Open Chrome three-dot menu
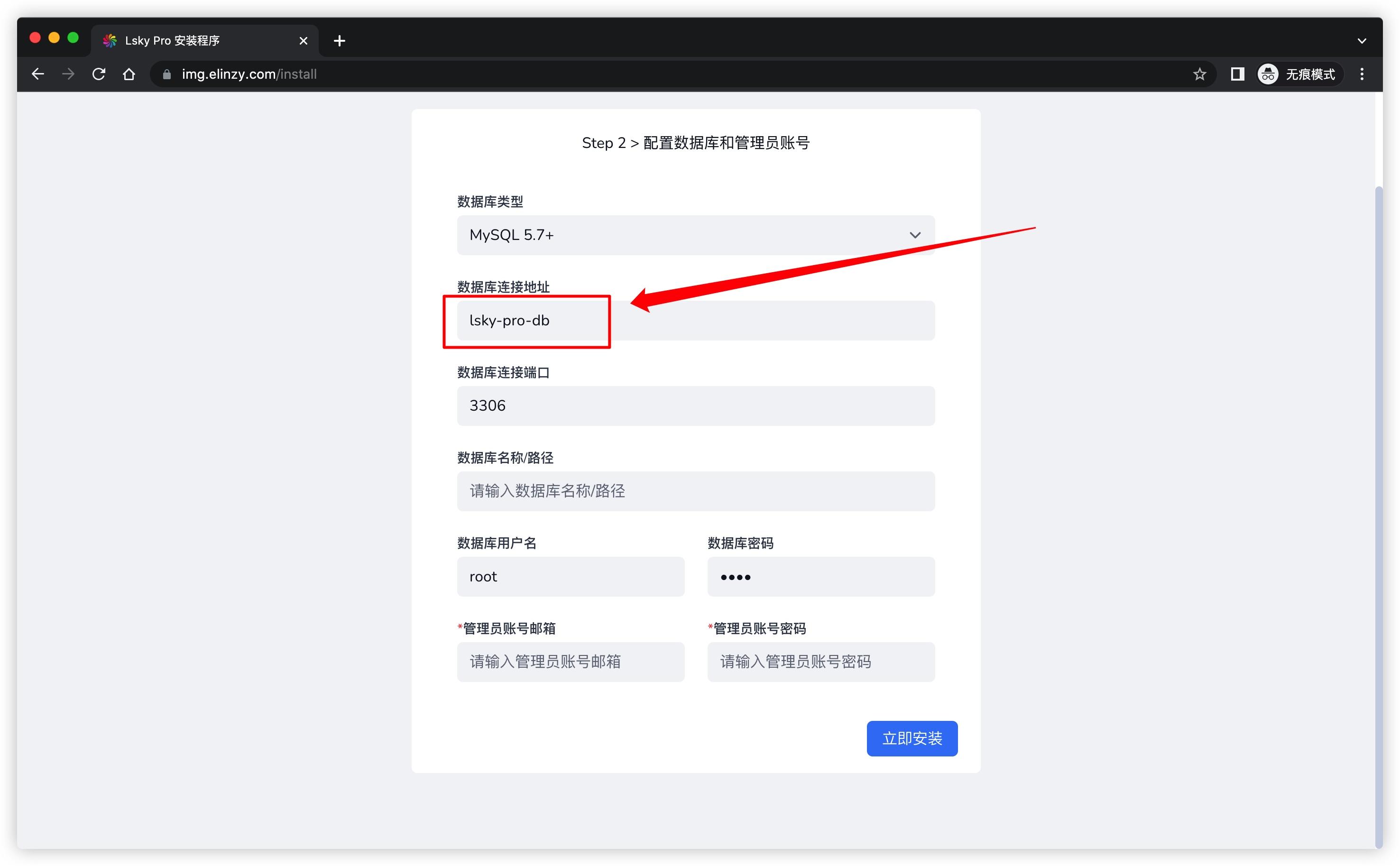The width and height of the screenshot is (1400, 866). tap(1362, 74)
